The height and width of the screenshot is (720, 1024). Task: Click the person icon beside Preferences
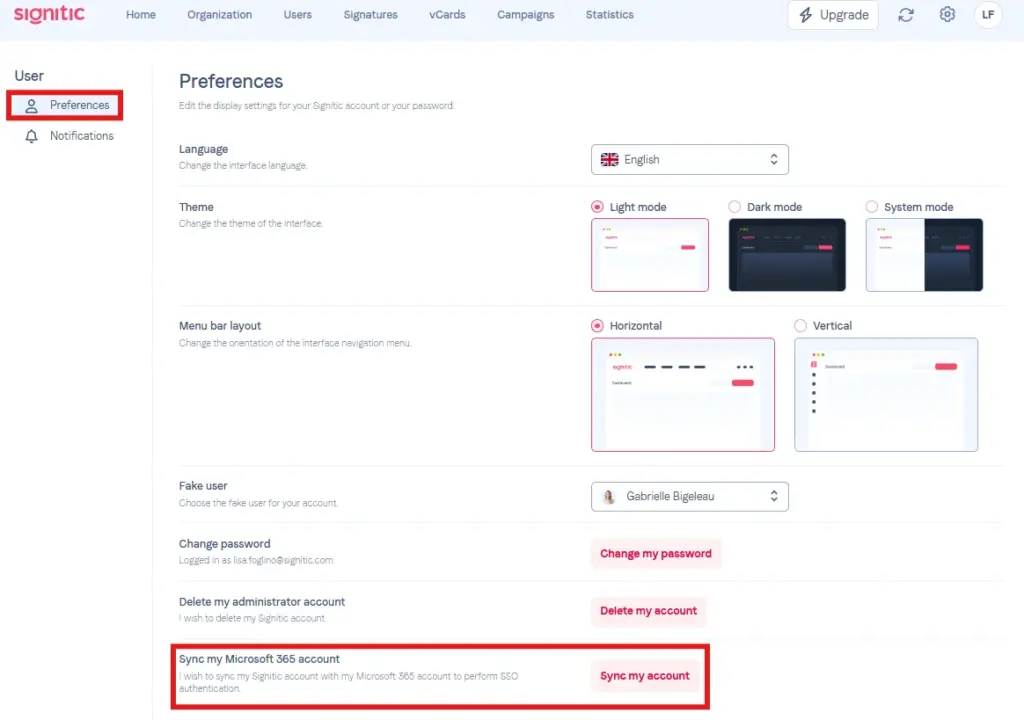pyautogui.click(x=31, y=105)
